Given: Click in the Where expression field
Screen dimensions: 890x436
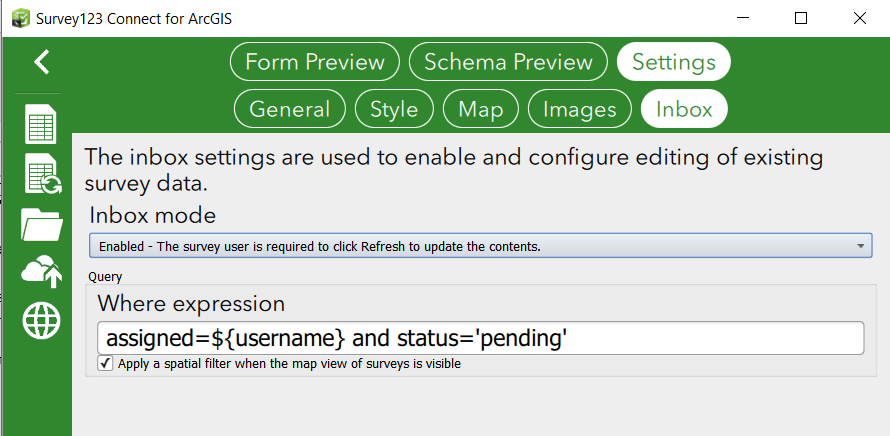Looking at the screenshot, I should [480, 338].
